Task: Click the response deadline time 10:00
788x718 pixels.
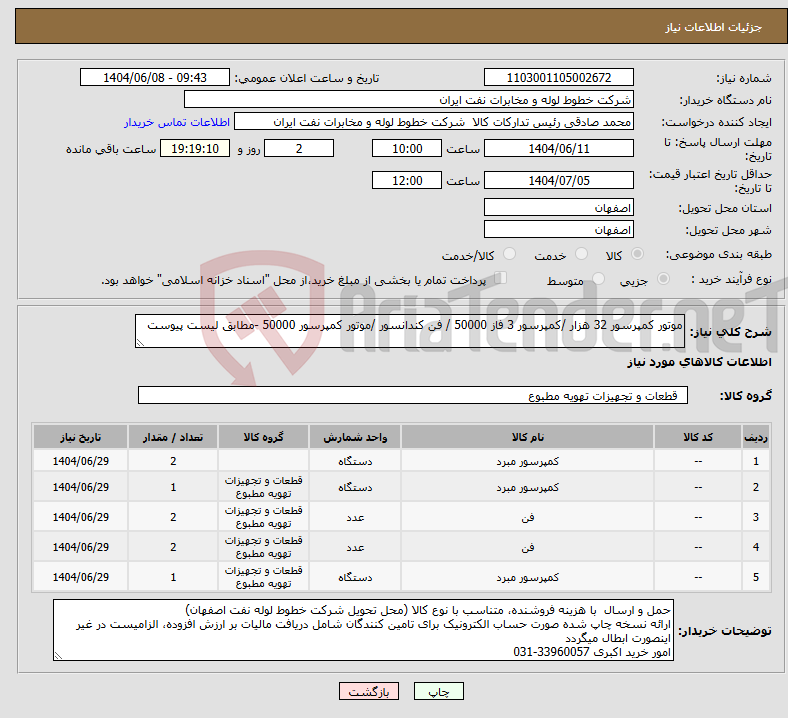Action: pyautogui.click(x=407, y=148)
